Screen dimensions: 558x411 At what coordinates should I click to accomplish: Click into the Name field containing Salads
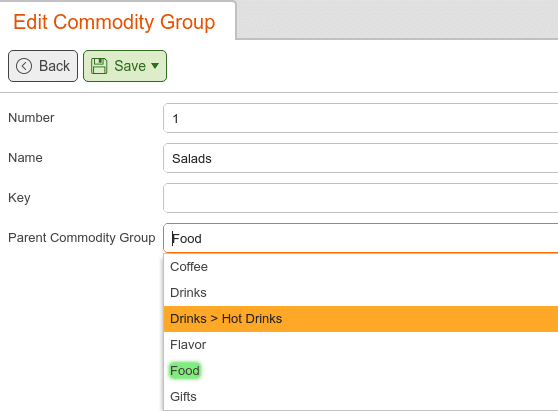point(360,158)
